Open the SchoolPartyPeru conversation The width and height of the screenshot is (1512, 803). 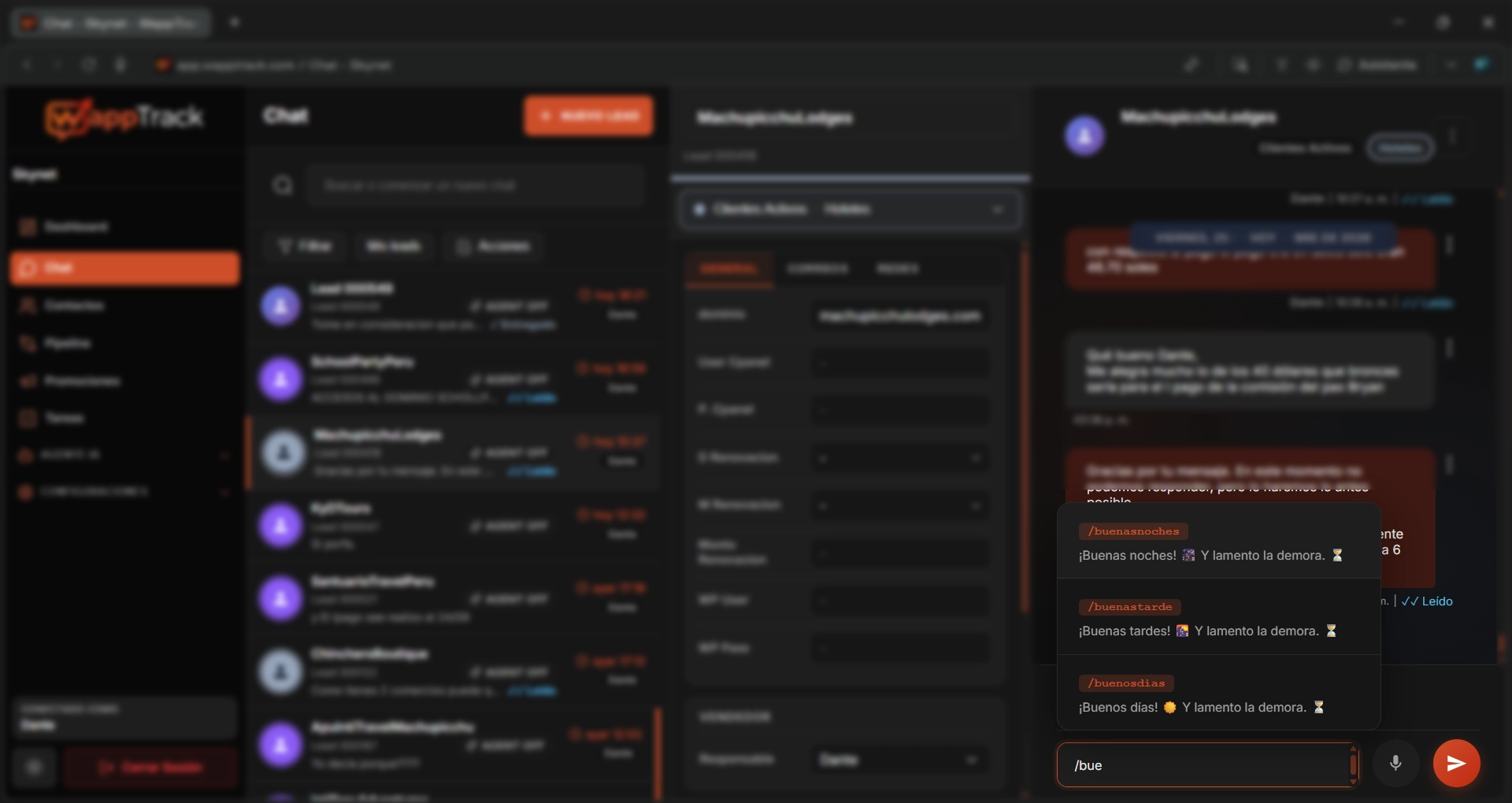[x=454, y=379]
